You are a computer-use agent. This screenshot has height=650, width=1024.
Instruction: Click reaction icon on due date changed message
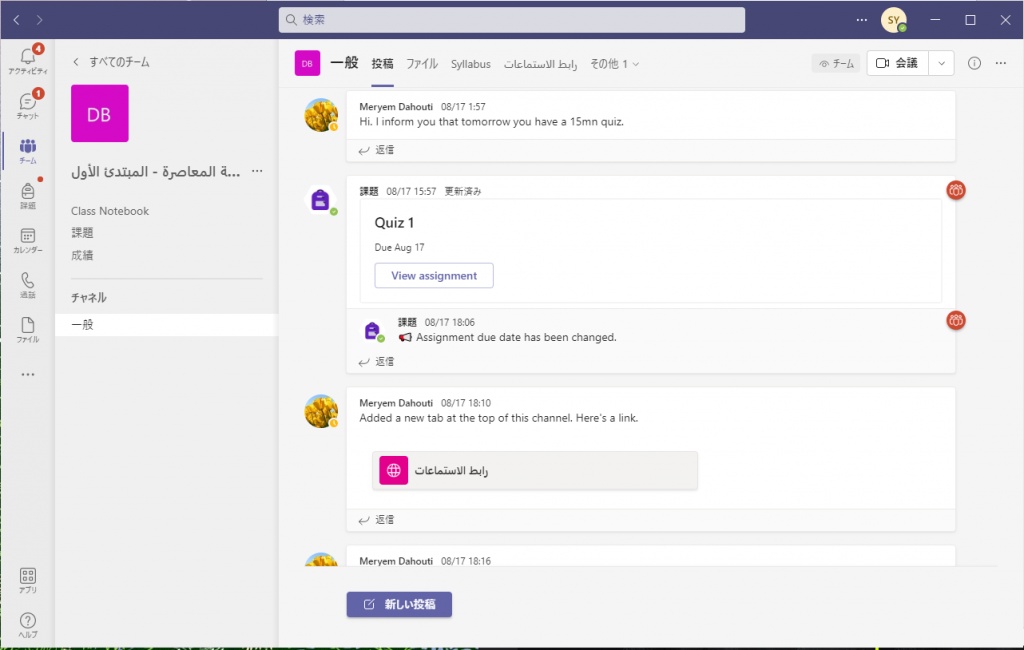point(955,320)
